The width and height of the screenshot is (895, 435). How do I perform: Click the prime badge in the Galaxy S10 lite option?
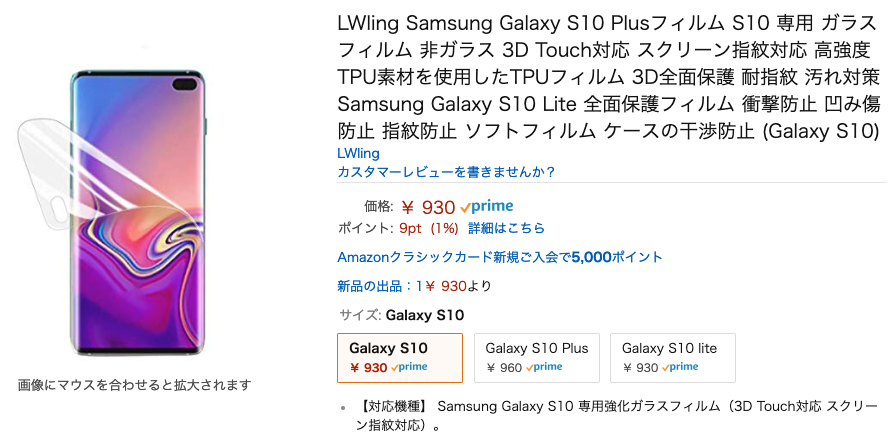[x=680, y=368]
